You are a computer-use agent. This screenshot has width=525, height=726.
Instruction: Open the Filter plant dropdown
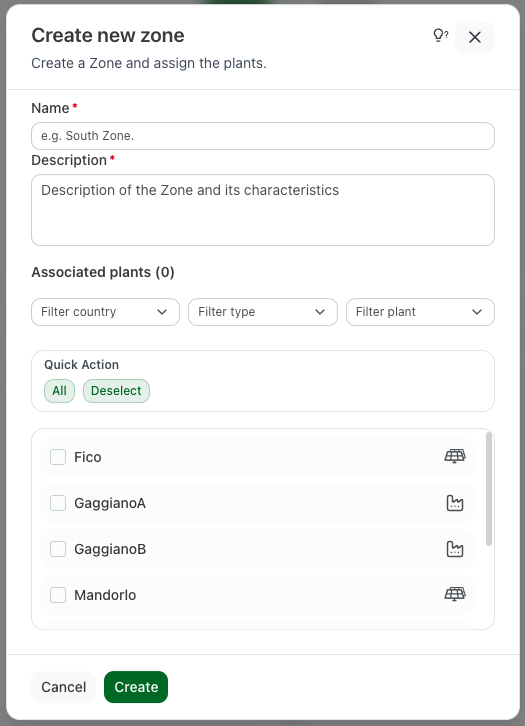tap(420, 312)
